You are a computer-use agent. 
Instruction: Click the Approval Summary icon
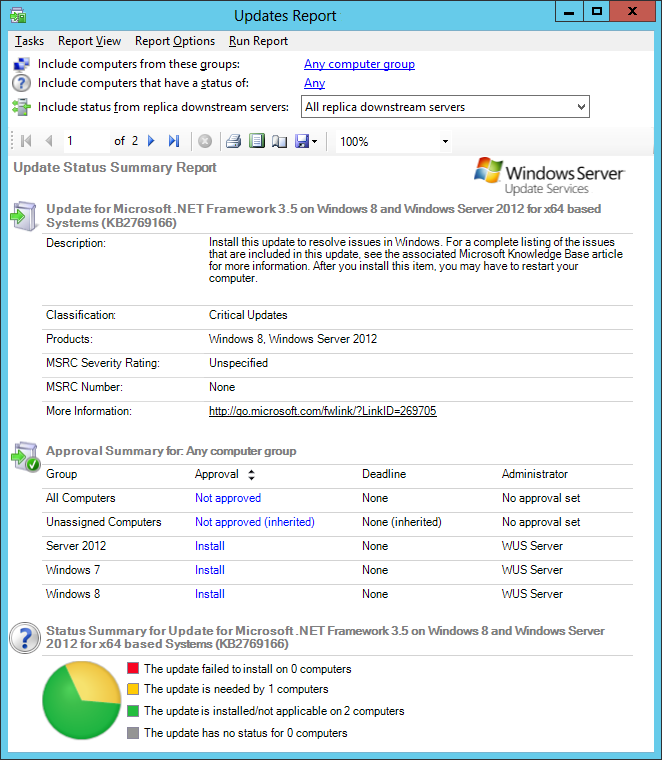[26, 456]
